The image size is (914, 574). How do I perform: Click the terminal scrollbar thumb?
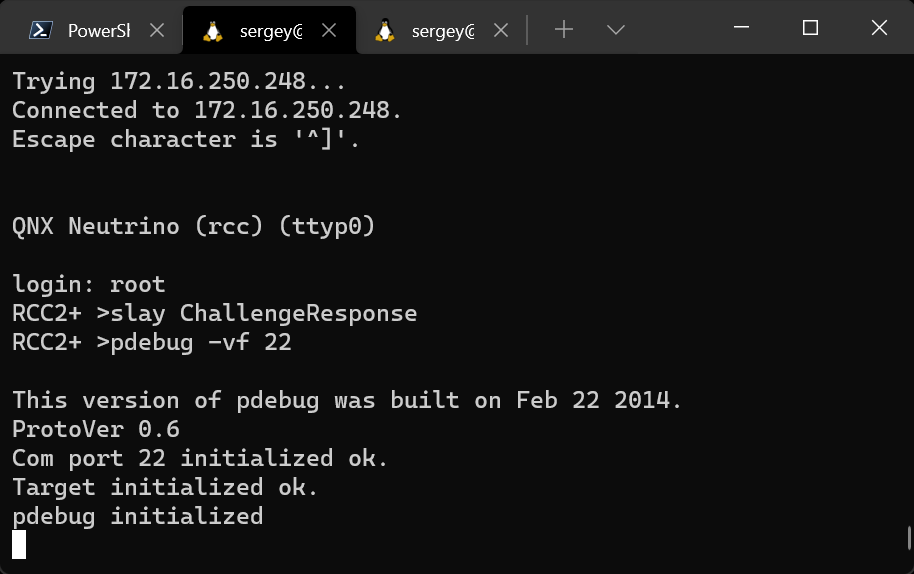909,538
